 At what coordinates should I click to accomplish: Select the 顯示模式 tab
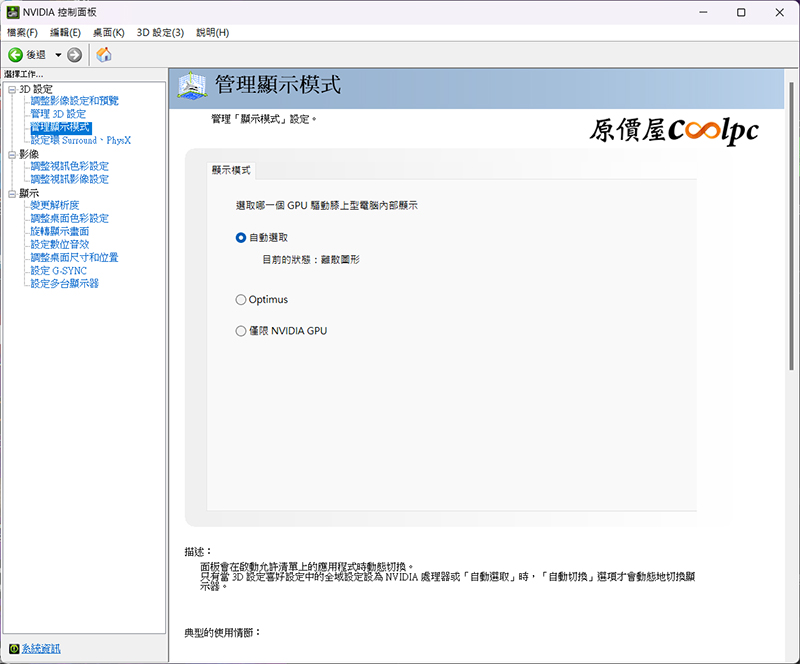(231, 170)
